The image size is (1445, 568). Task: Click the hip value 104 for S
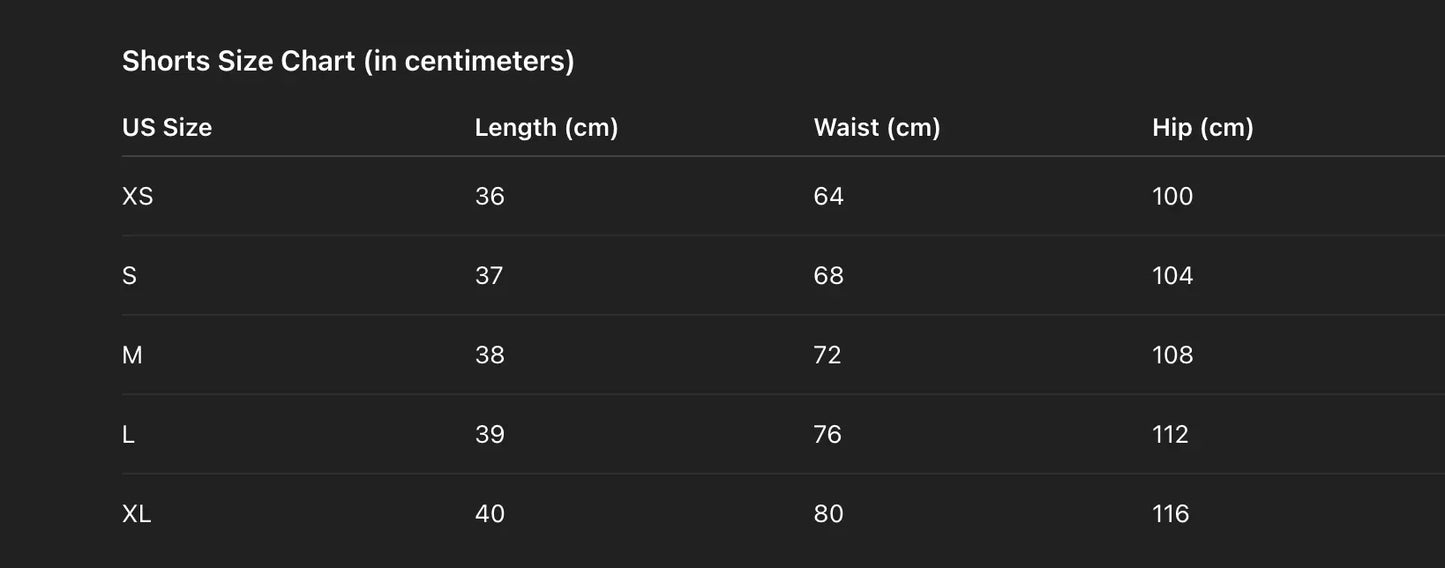(x=1173, y=275)
